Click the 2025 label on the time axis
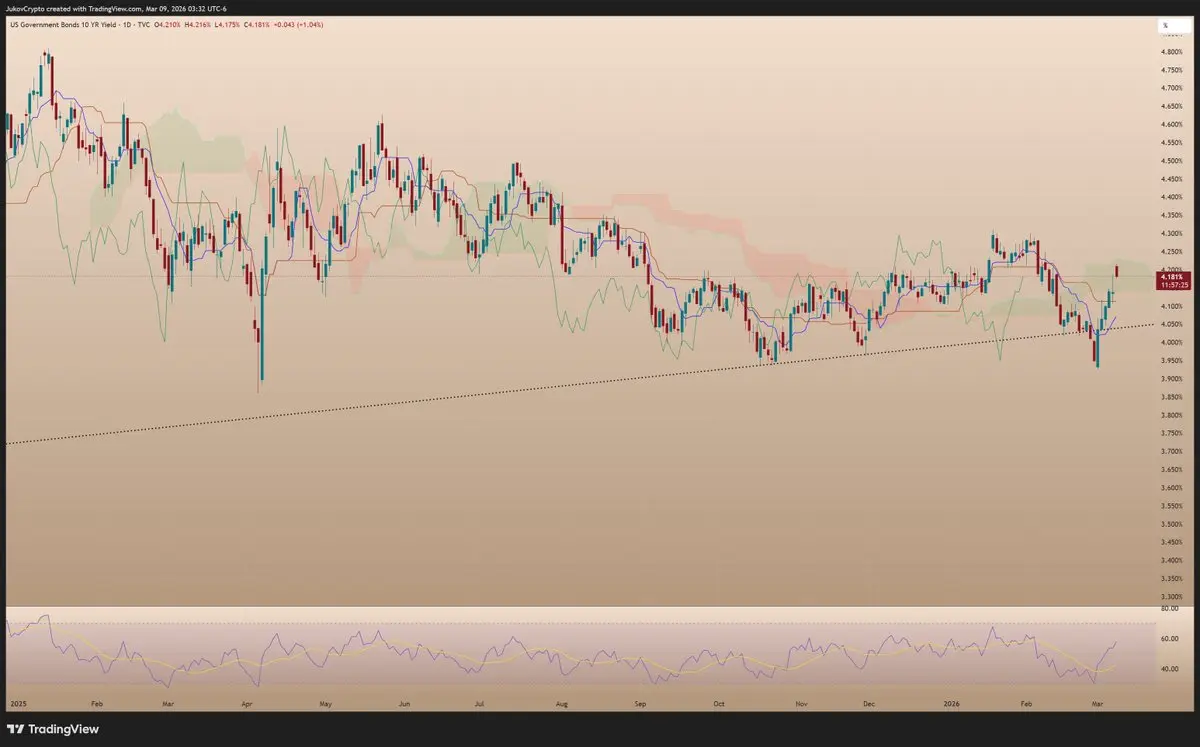The height and width of the screenshot is (747, 1200). click(x=18, y=703)
